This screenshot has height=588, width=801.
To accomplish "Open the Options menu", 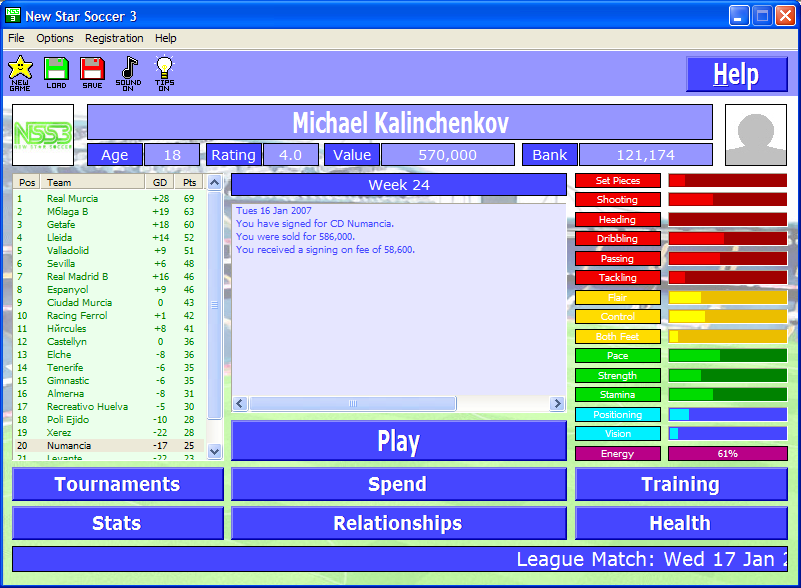I will click(55, 38).
